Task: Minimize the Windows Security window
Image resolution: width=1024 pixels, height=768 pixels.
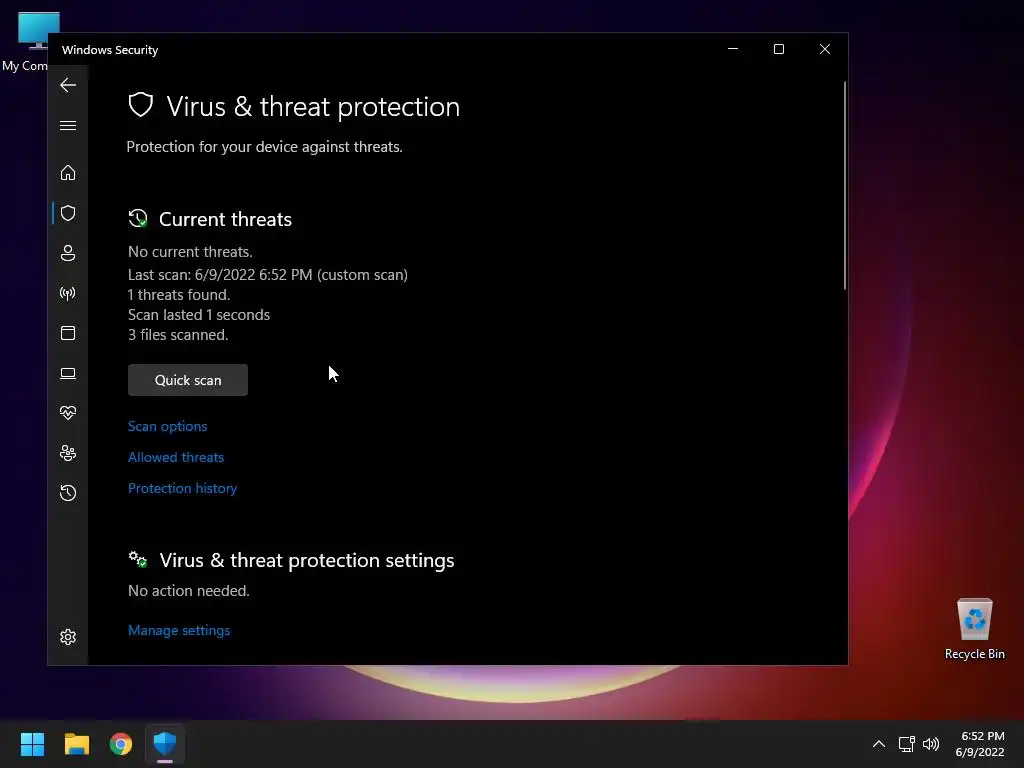Action: 733,49
